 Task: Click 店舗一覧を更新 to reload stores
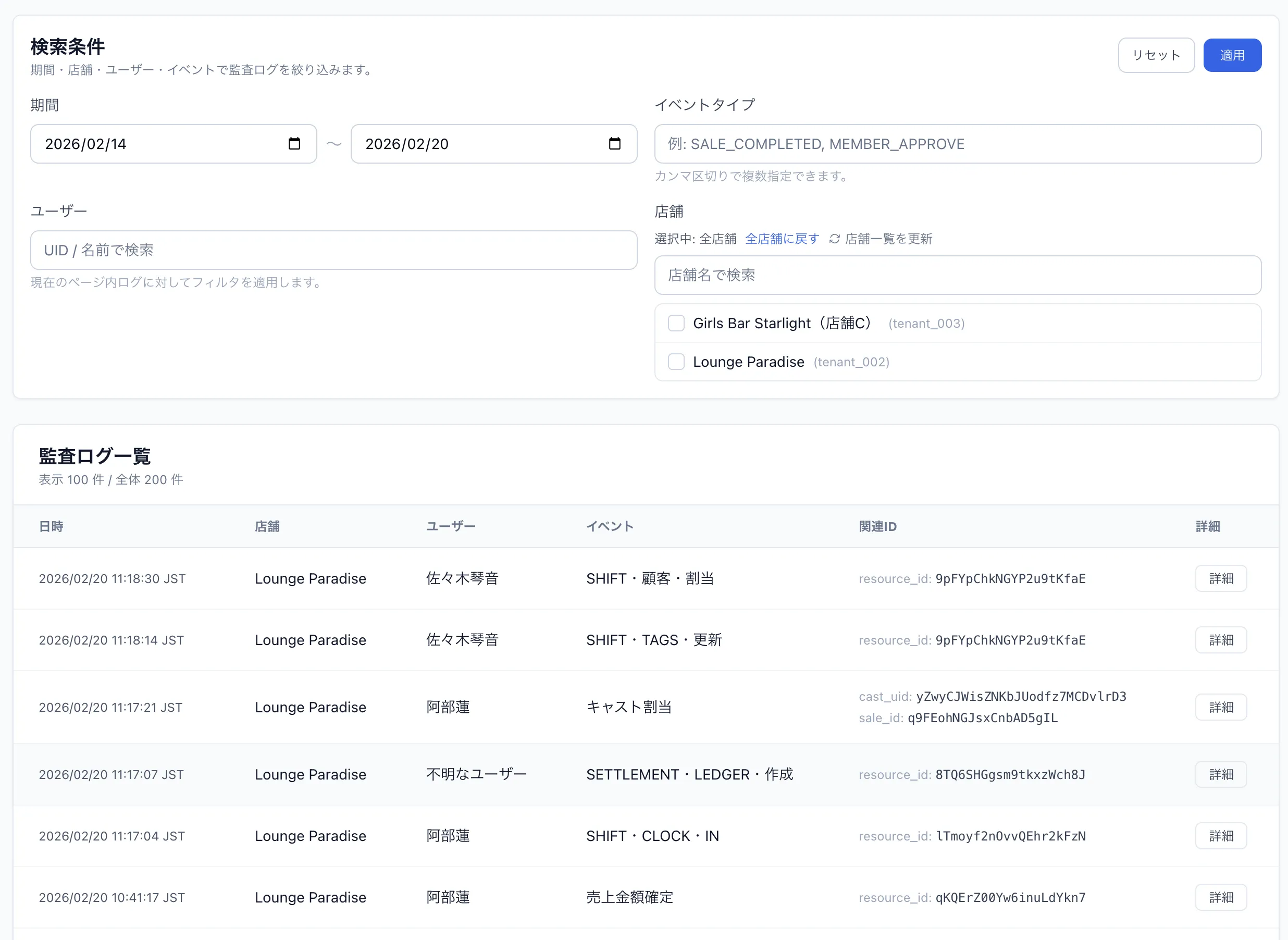point(888,239)
